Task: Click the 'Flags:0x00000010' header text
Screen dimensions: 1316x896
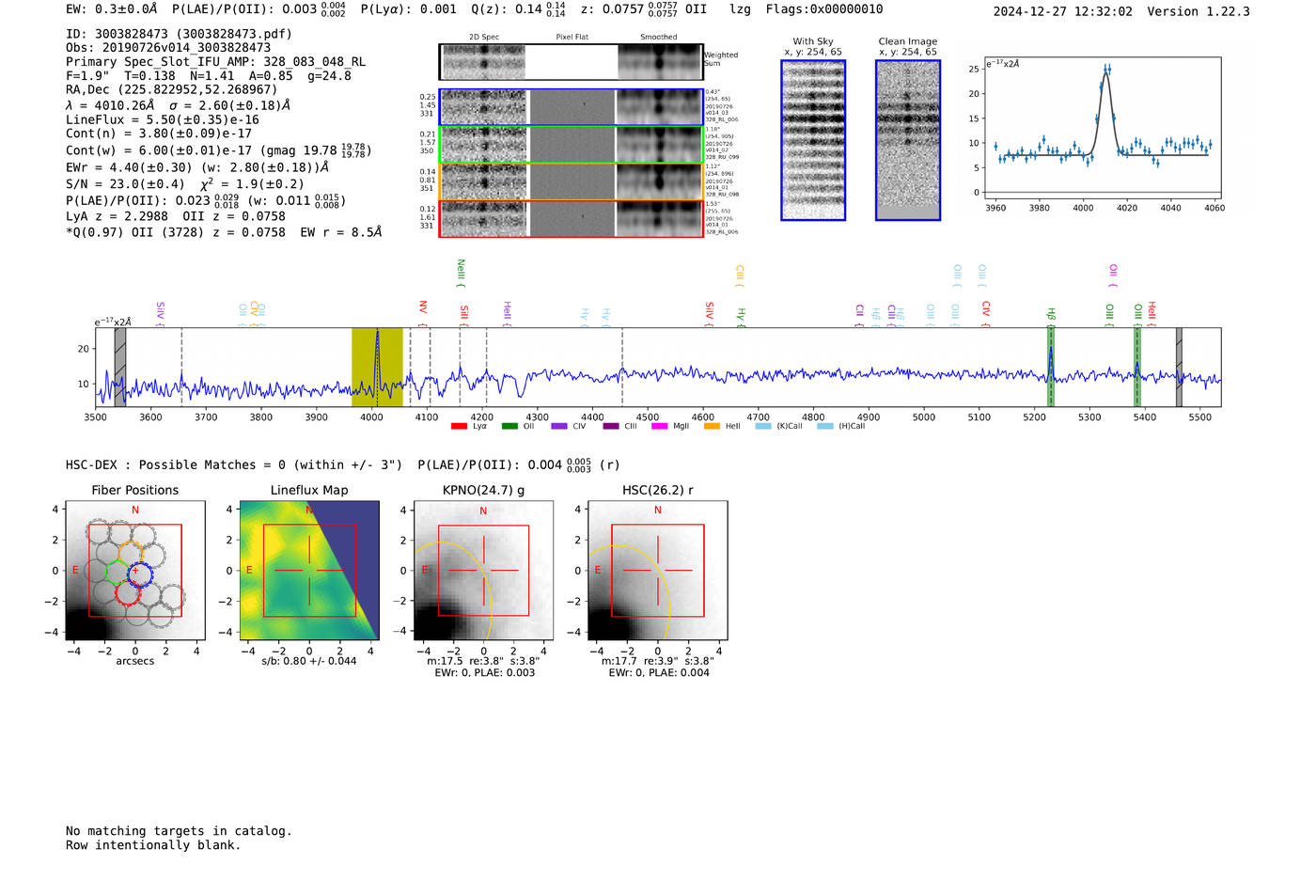Action: [824, 9]
